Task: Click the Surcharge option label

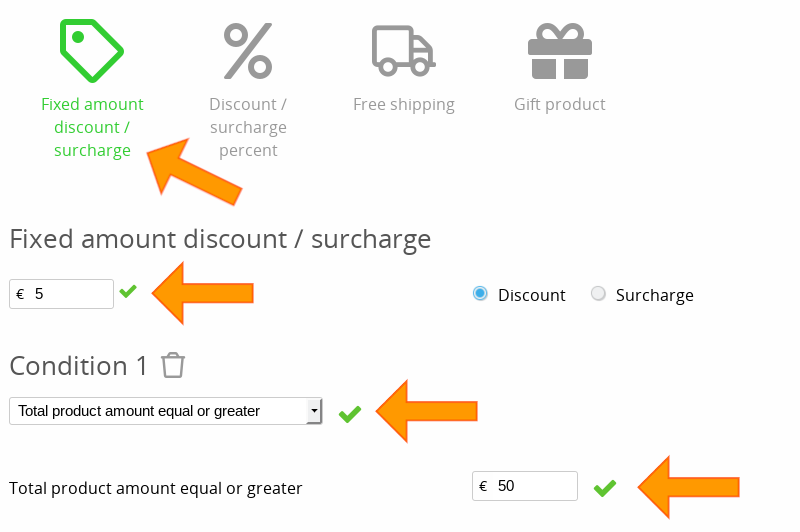Action: pos(654,295)
